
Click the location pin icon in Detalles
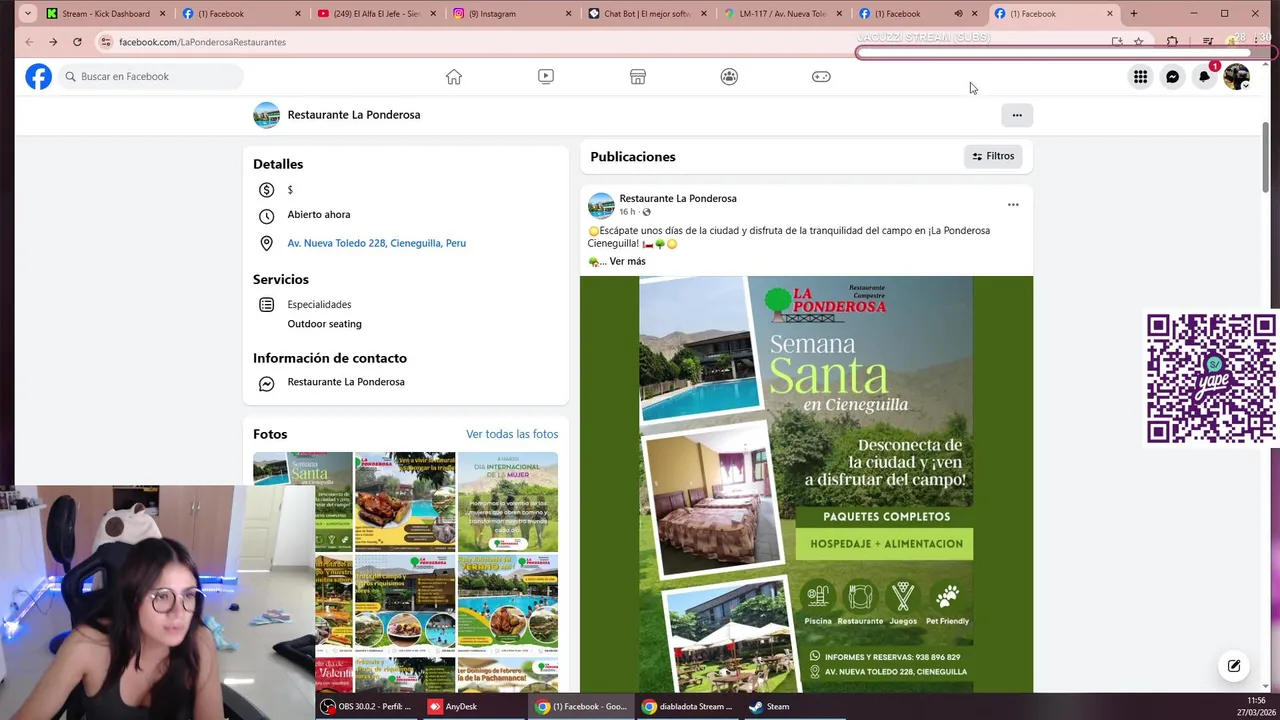click(266, 243)
